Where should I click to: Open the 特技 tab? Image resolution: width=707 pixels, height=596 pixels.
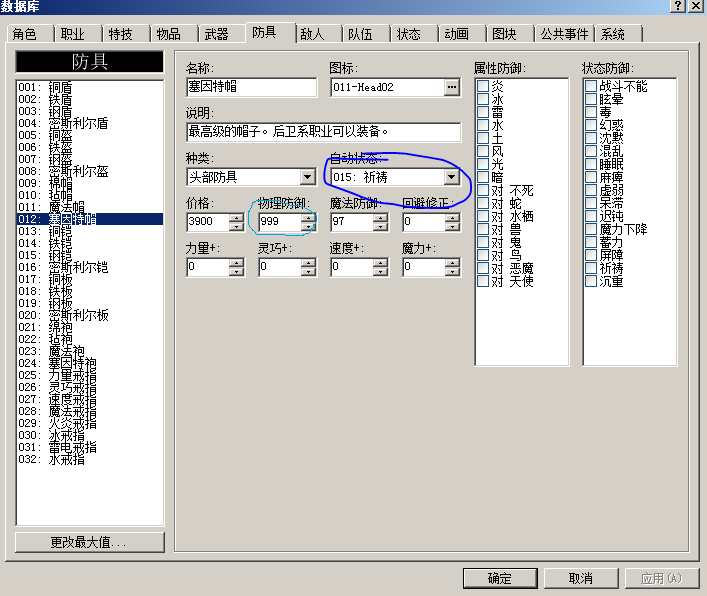click(x=125, y=34)
